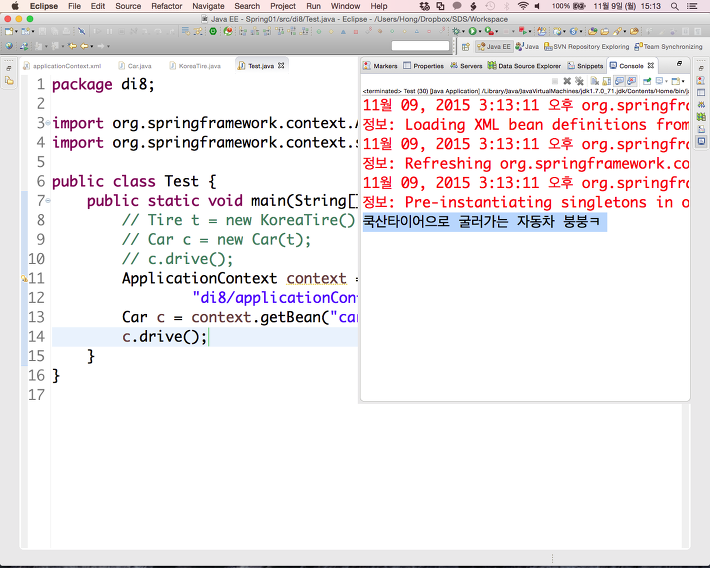The width and height of the screenshot is (710, 568).
Task: Click the Clear Console icon
Action: tap(595, 81)
